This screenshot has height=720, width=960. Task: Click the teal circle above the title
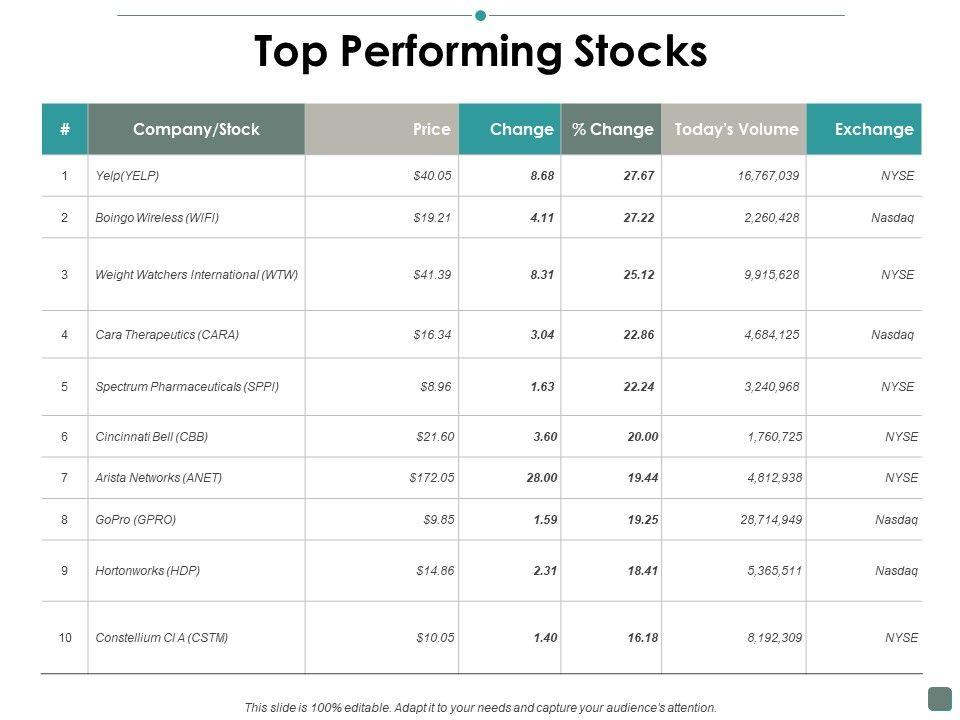(x=480, y=15)
